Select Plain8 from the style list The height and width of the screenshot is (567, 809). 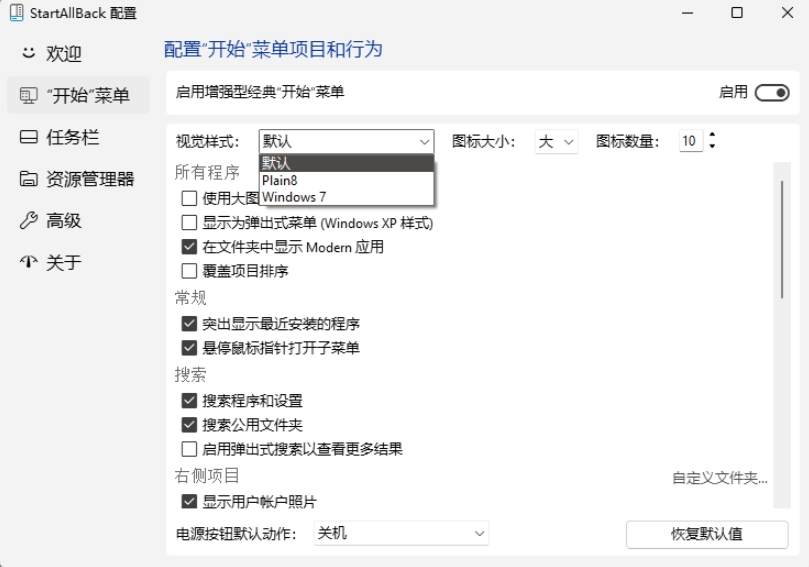pyautogui.click(x=280, y=181)
